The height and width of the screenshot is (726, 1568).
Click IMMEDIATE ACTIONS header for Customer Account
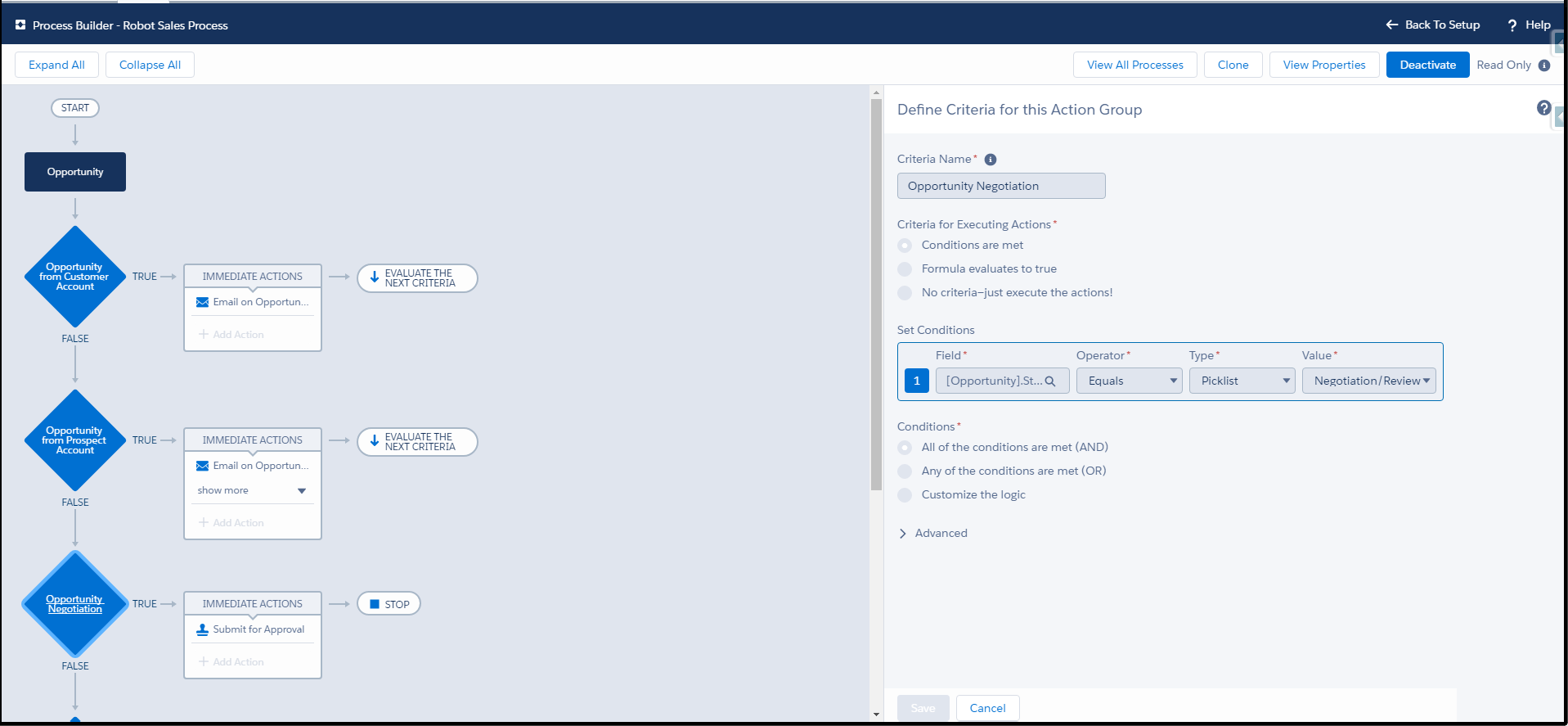253,277
